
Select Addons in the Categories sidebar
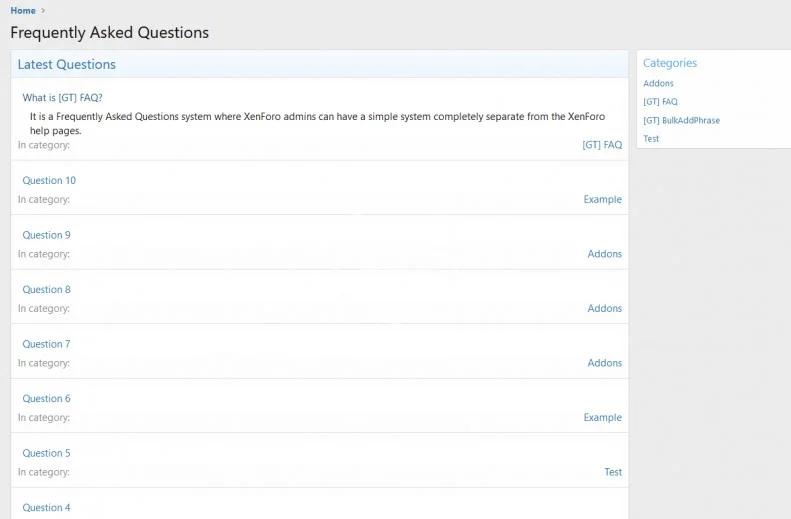click(x=658, y=84)
